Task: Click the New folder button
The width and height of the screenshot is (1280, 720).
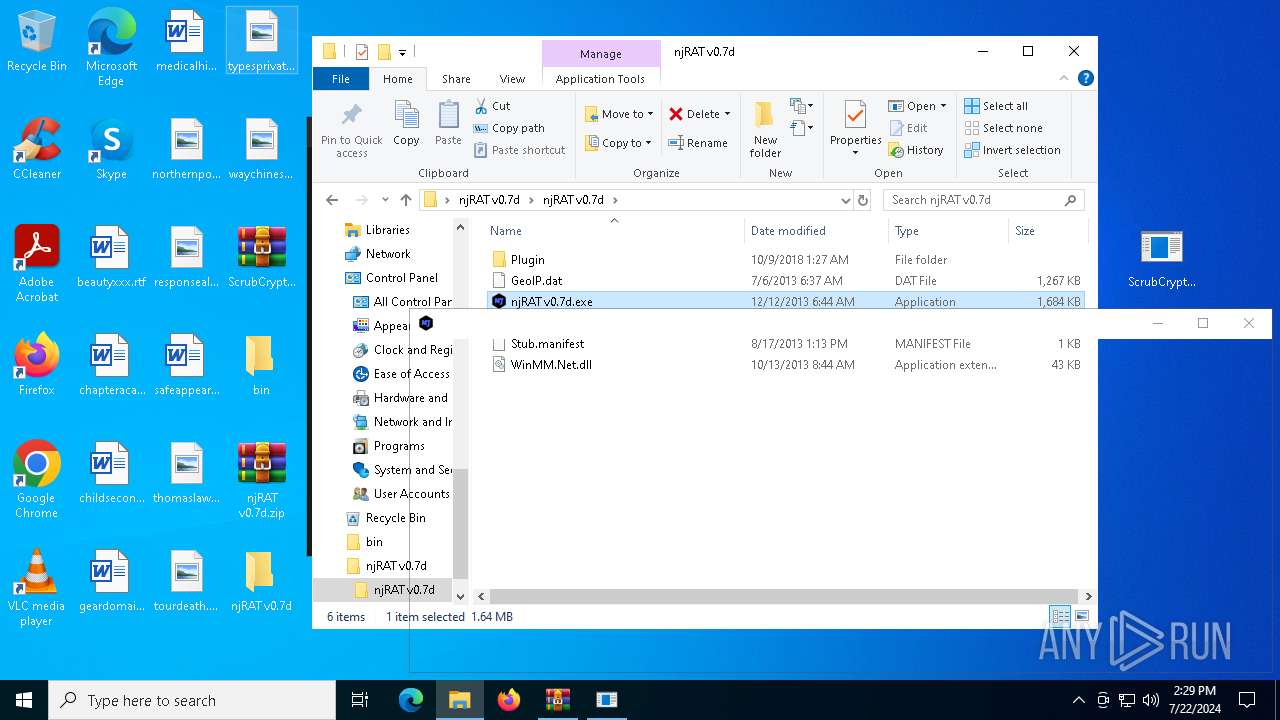Action: (765, 128)
